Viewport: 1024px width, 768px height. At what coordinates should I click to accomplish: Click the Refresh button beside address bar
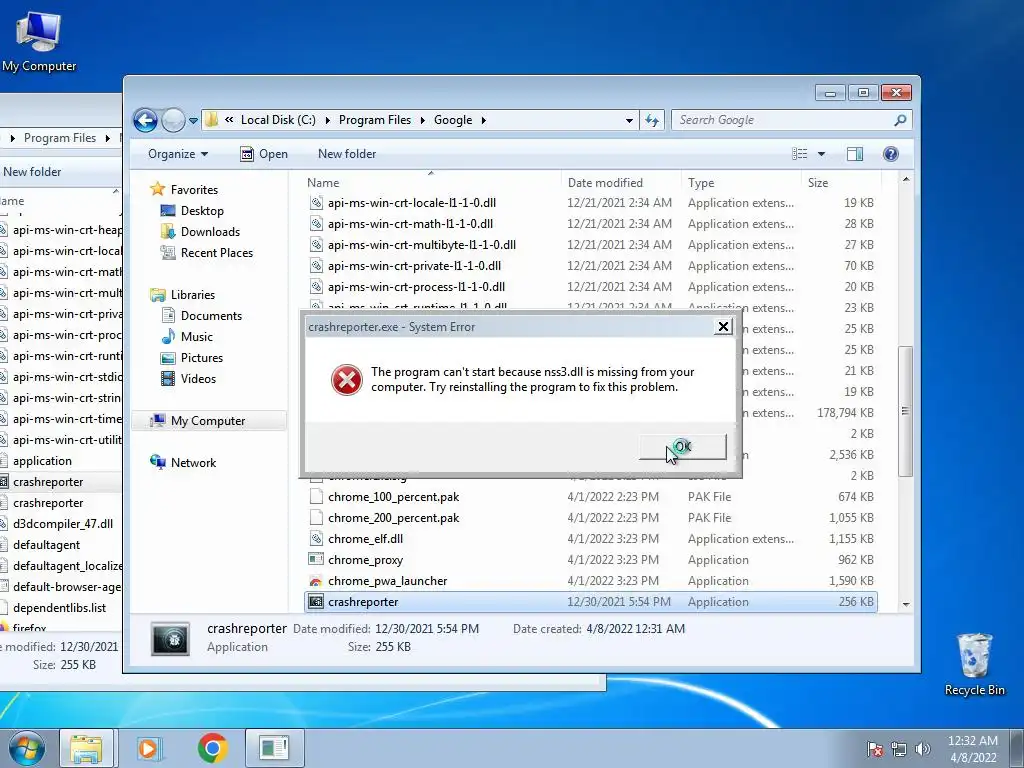[652, 120]
